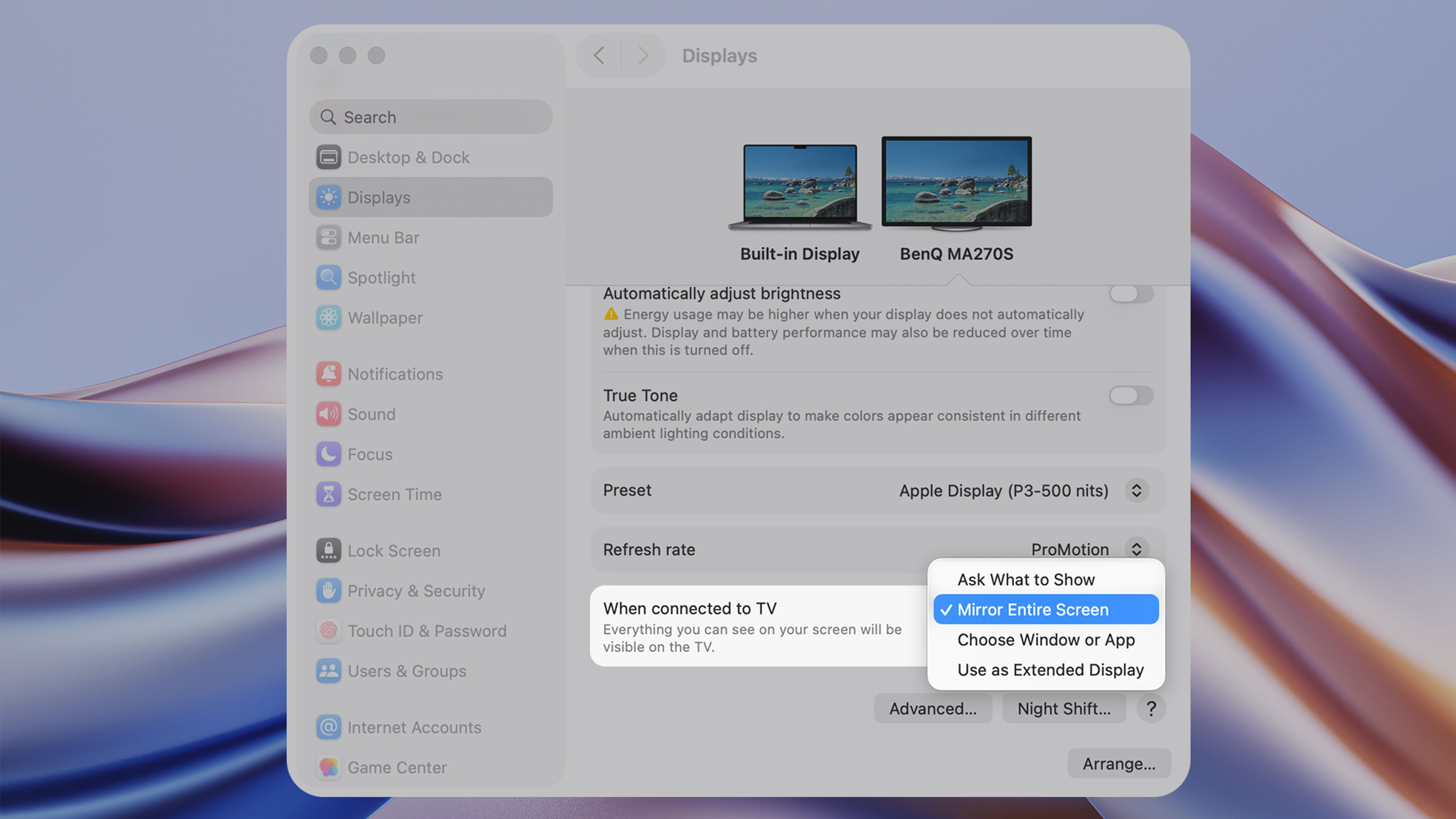Open the Preset stepper arrows

click(x=1137, y=490)
